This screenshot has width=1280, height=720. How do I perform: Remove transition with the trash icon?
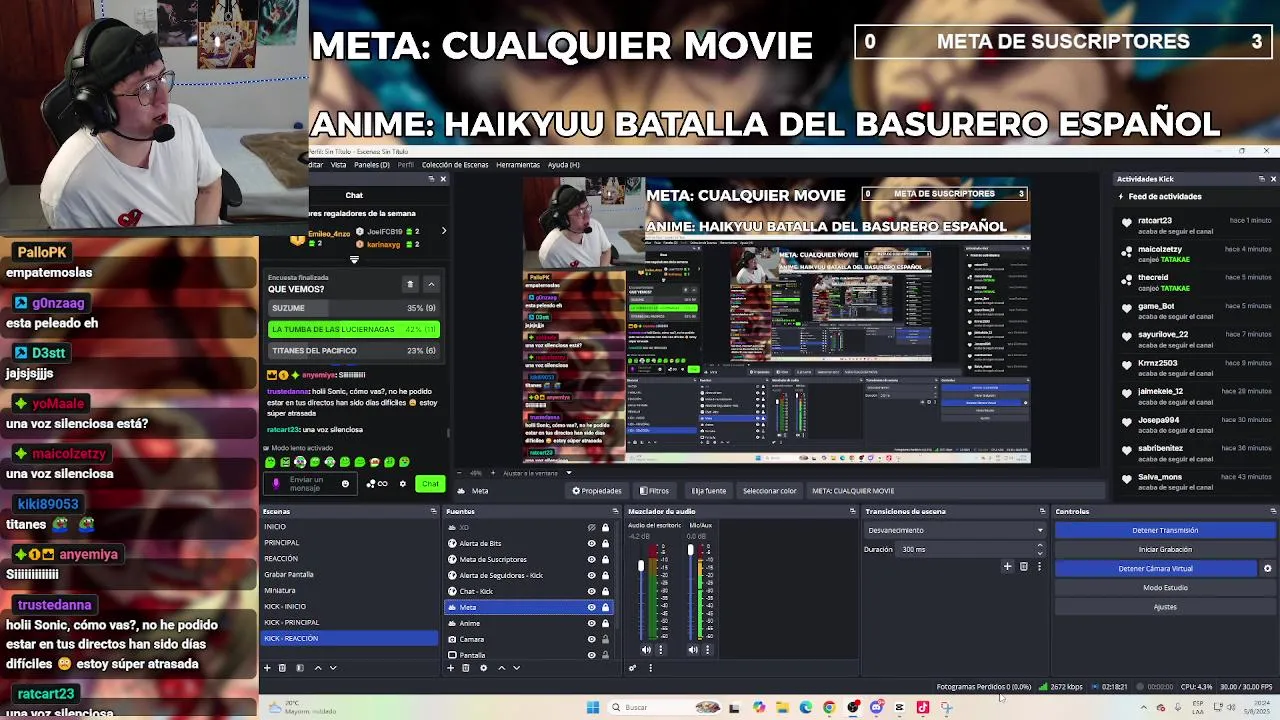click(x=1023, y=567)
